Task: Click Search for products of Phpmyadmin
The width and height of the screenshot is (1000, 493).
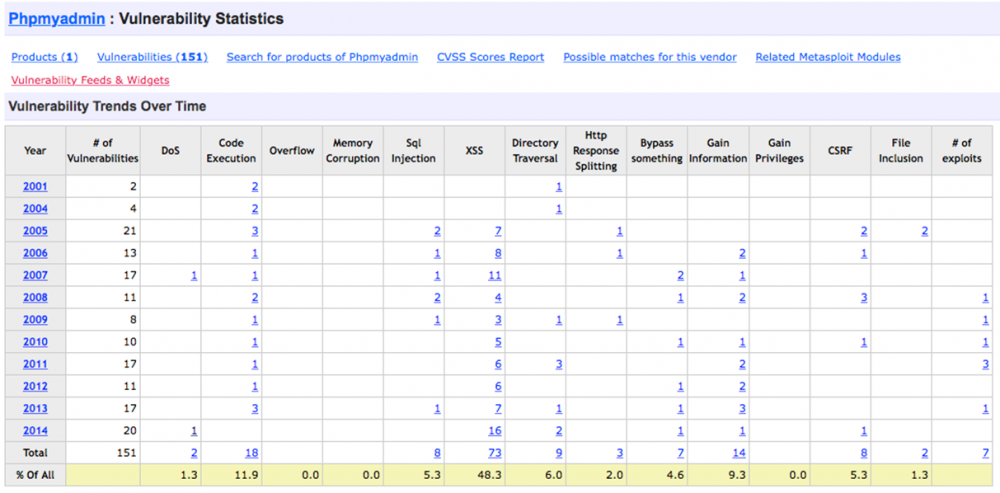Action: tap(322, 57)
